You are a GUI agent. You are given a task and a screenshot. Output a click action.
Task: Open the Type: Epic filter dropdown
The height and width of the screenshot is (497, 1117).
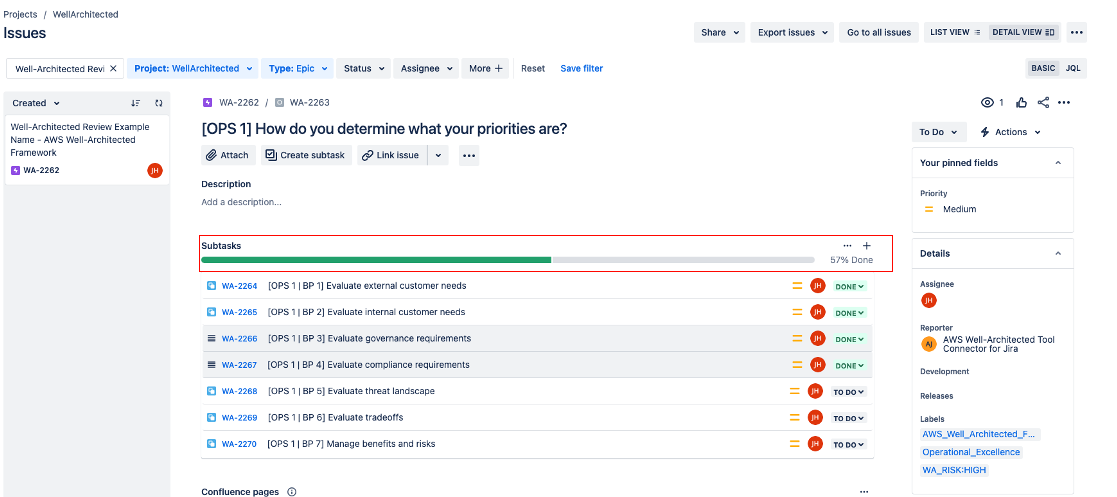tap(297, 68)
